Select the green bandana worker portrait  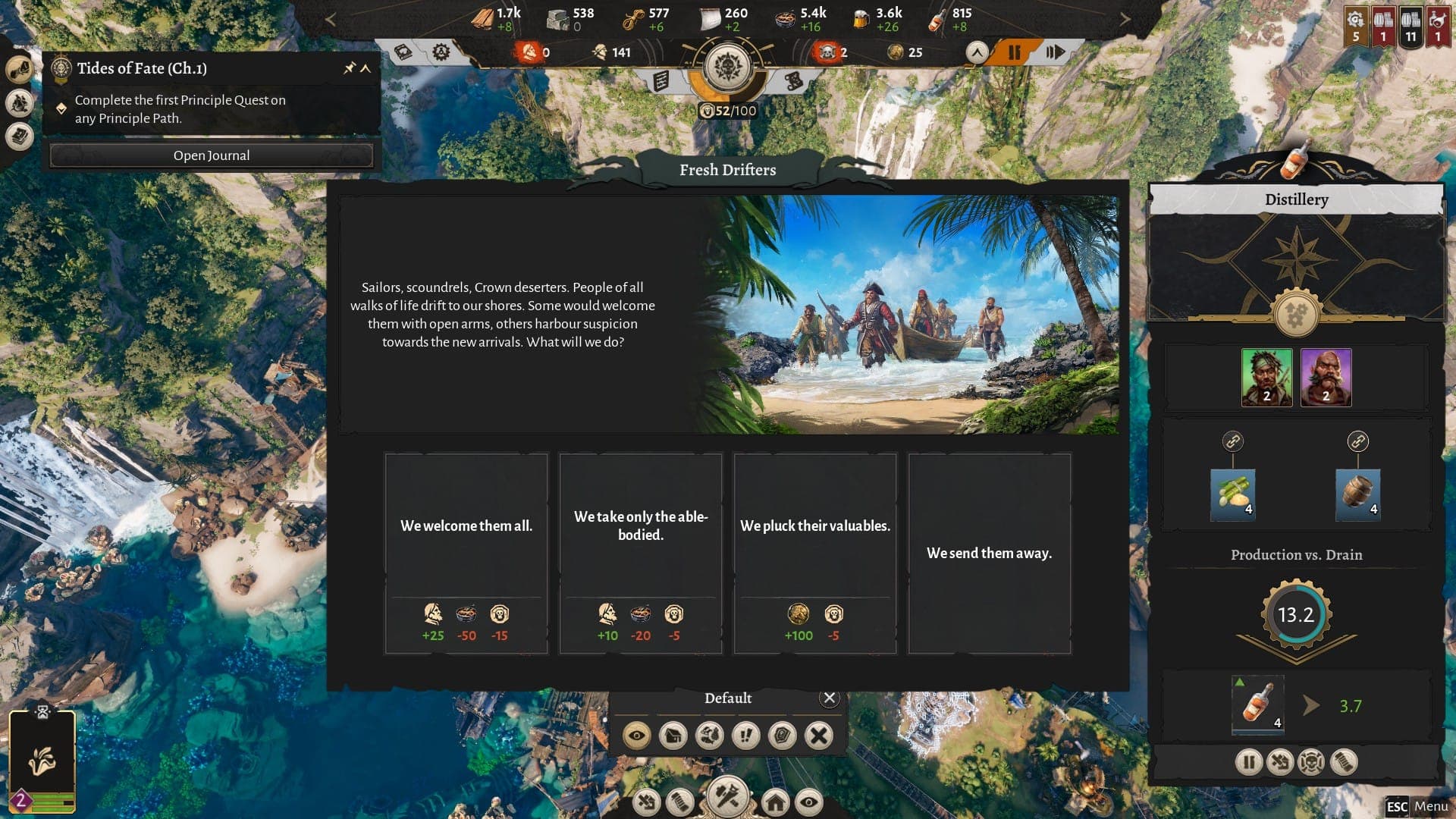pos(1266,378)
